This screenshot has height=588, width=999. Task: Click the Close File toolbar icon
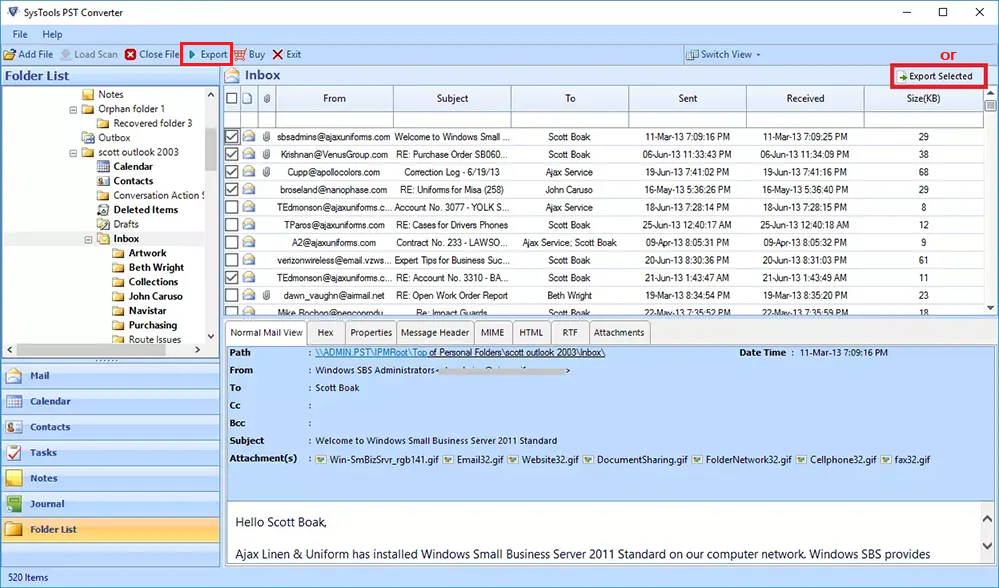[131, 55]
